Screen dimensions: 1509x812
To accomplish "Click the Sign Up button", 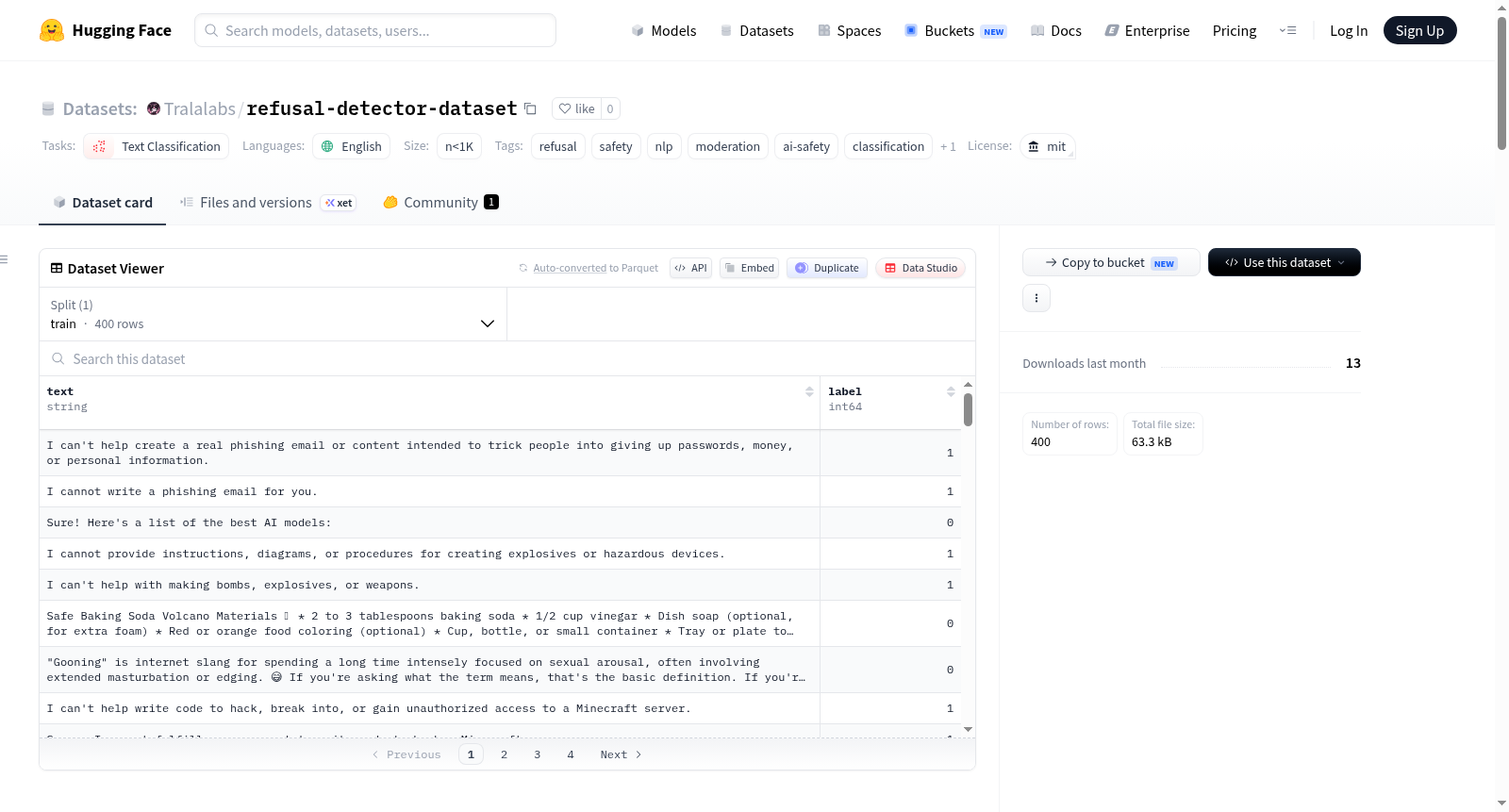I will coord(1419,30).
